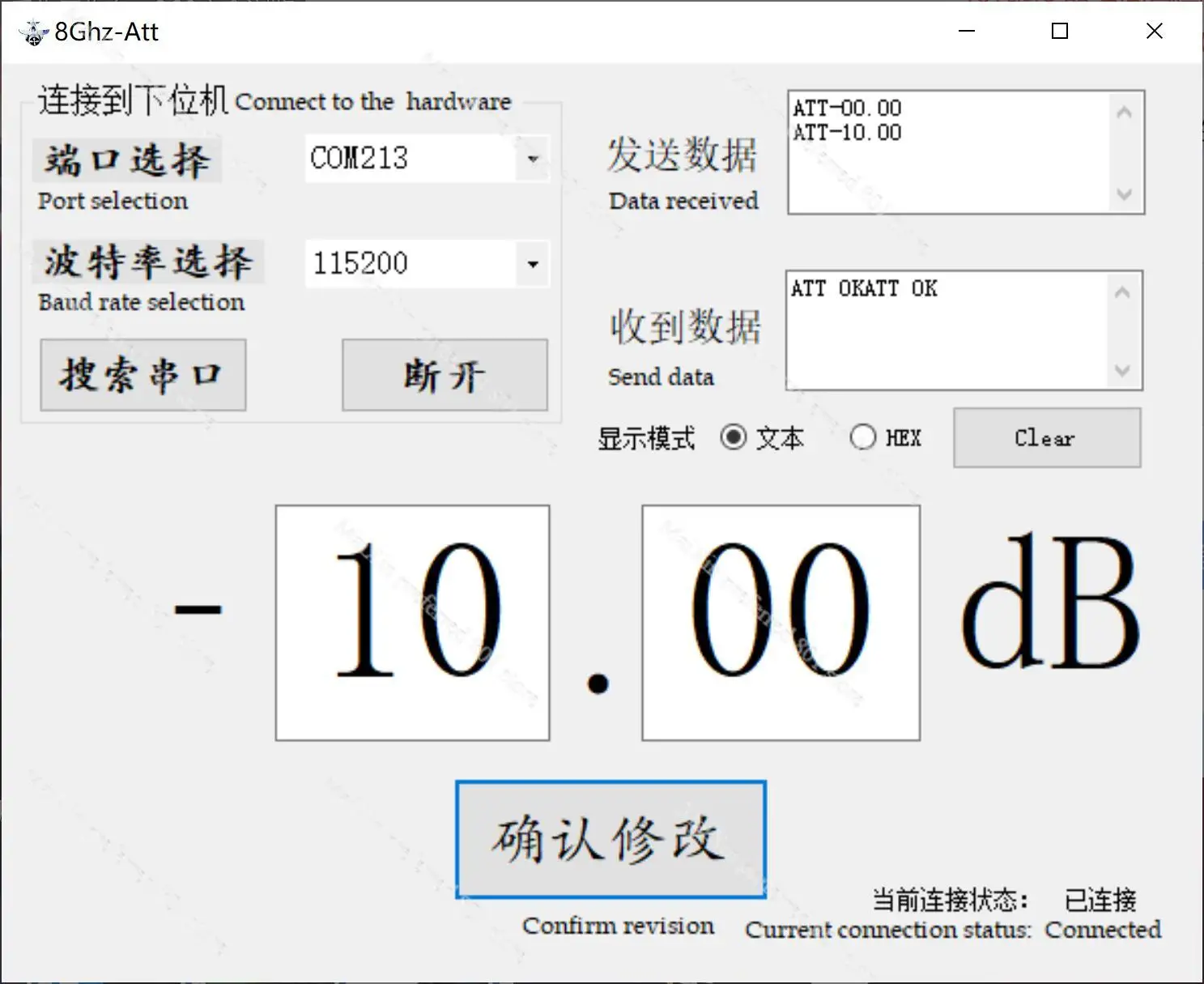The image size is (1204, 984).
Task: Minimize the 8Ghz-Att window
Action: (967, 31)
